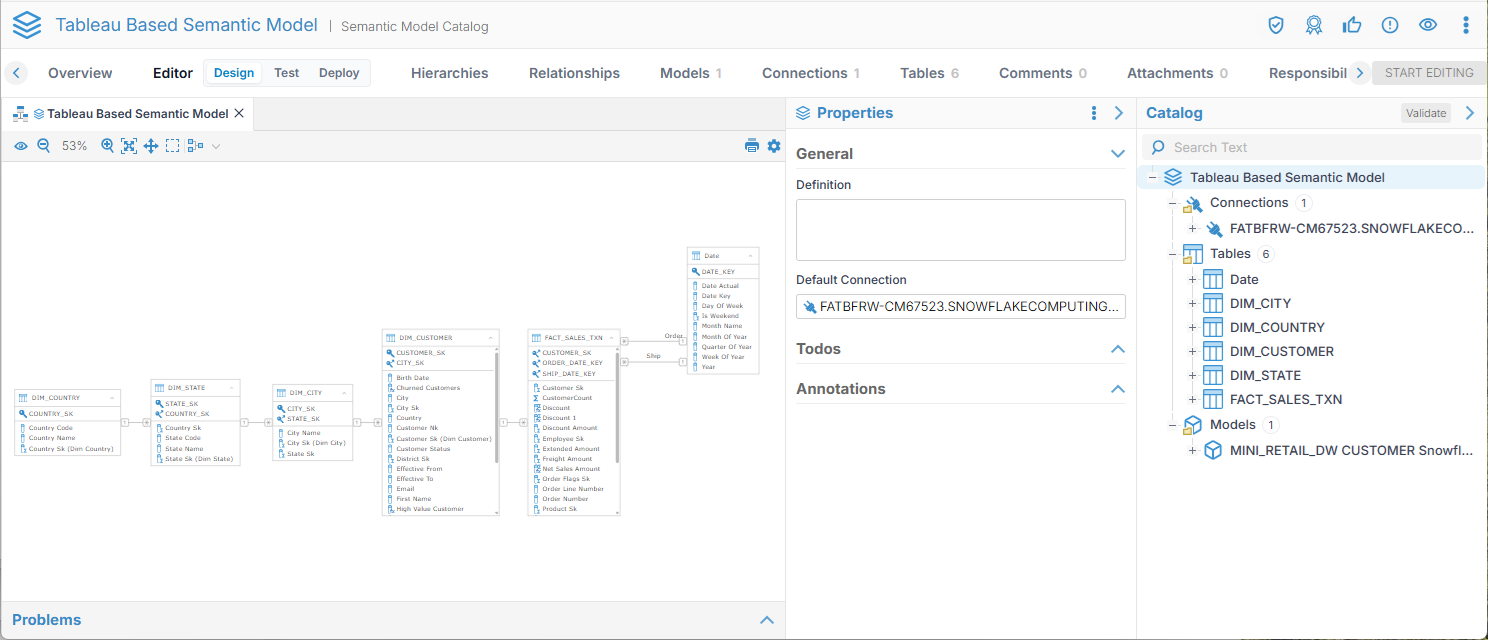Open the Hierarchies tab

449,73
